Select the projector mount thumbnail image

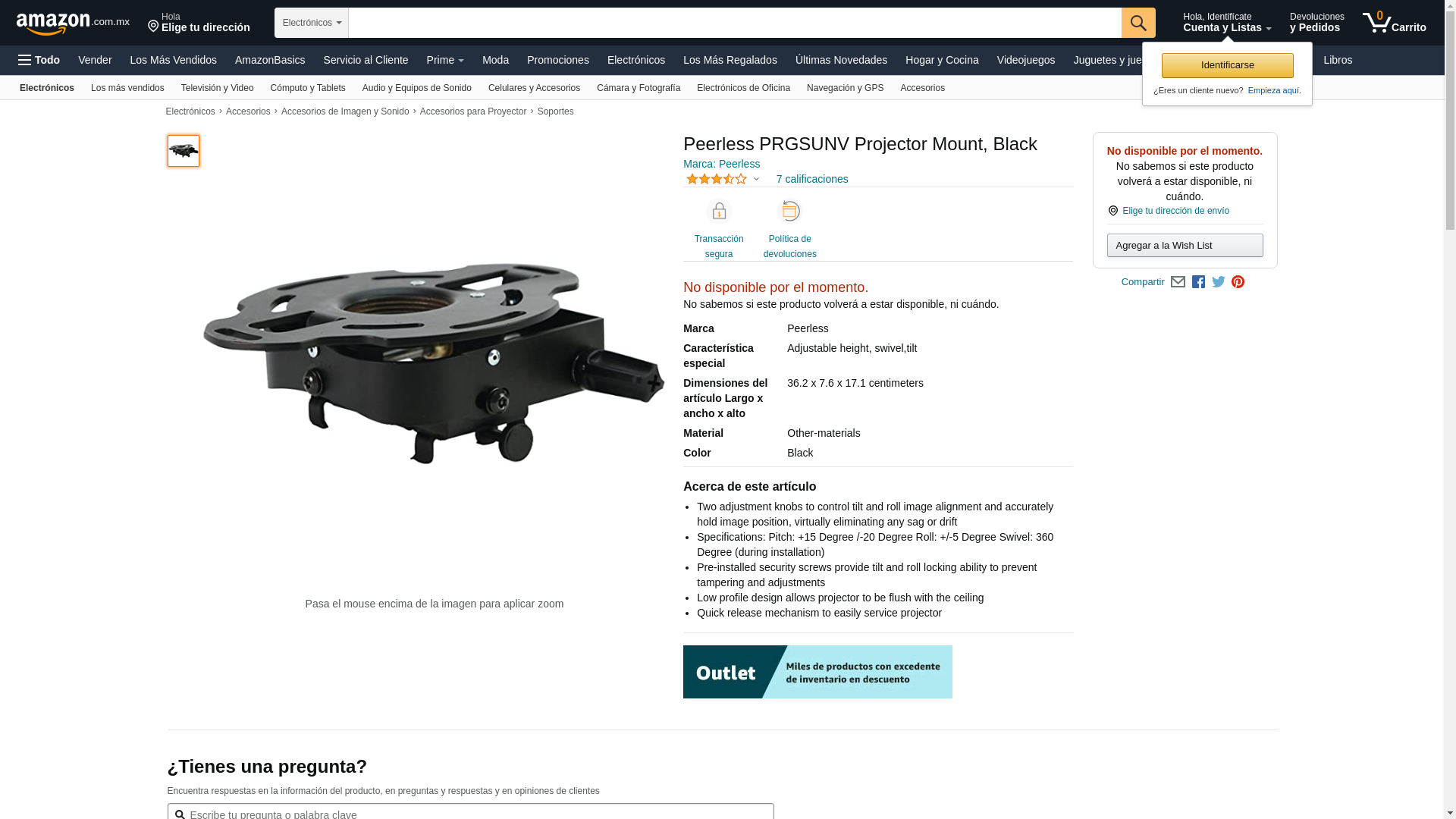pos(184,151)
